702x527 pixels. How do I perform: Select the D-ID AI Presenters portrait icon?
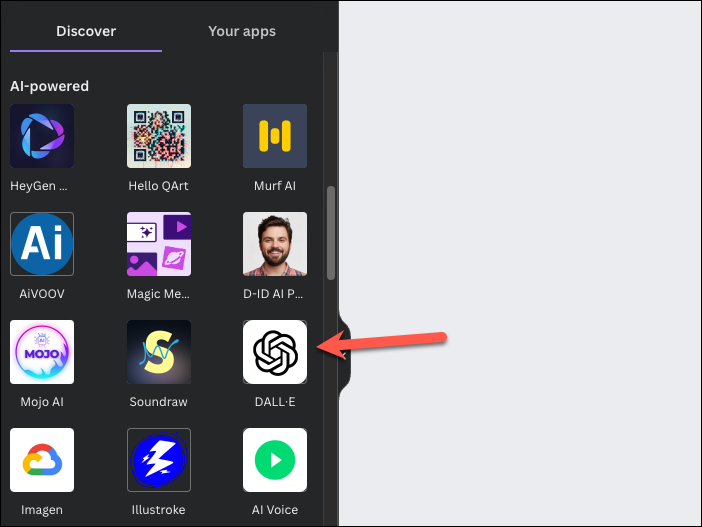coord(275,244)
